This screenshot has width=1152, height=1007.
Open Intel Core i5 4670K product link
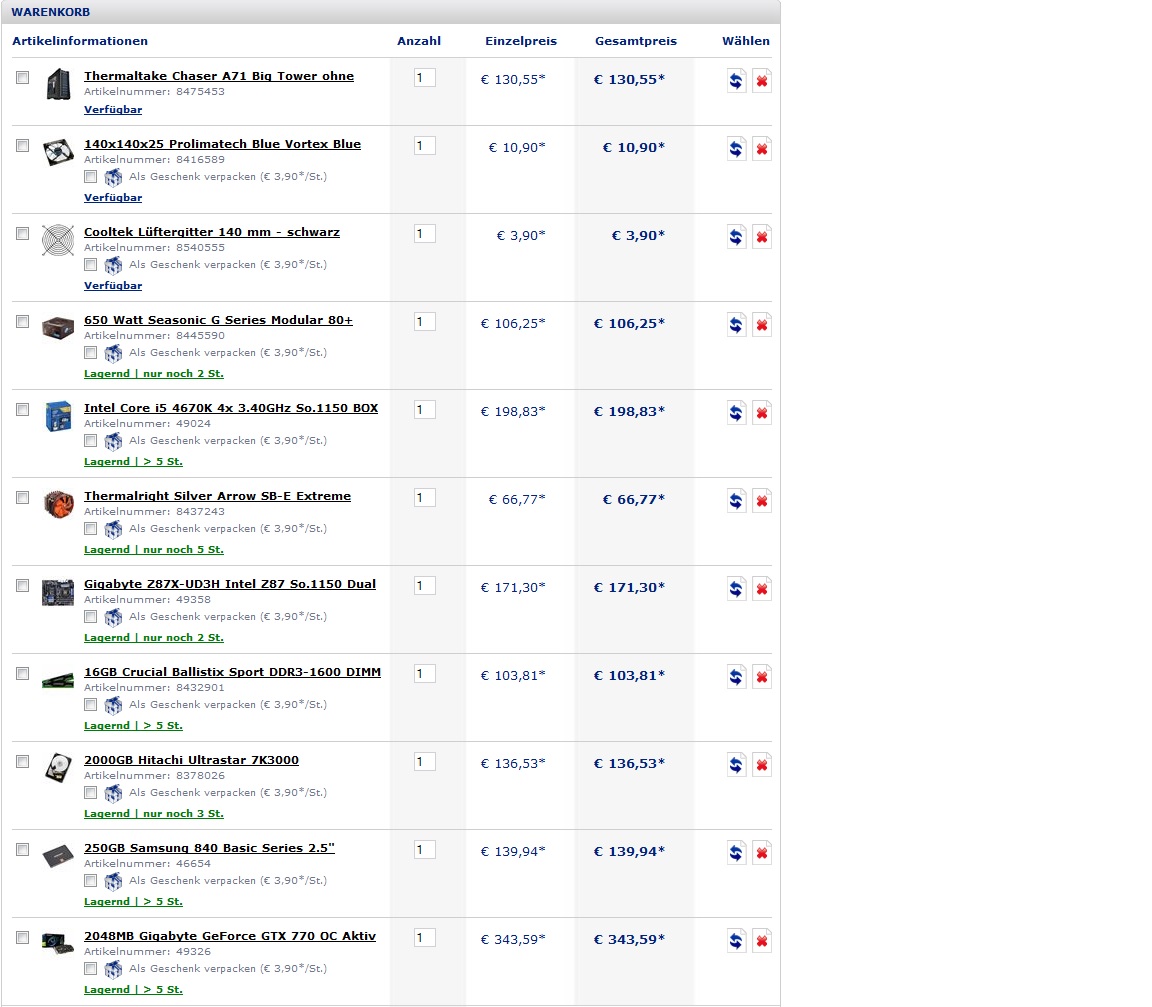coord(231,408)
